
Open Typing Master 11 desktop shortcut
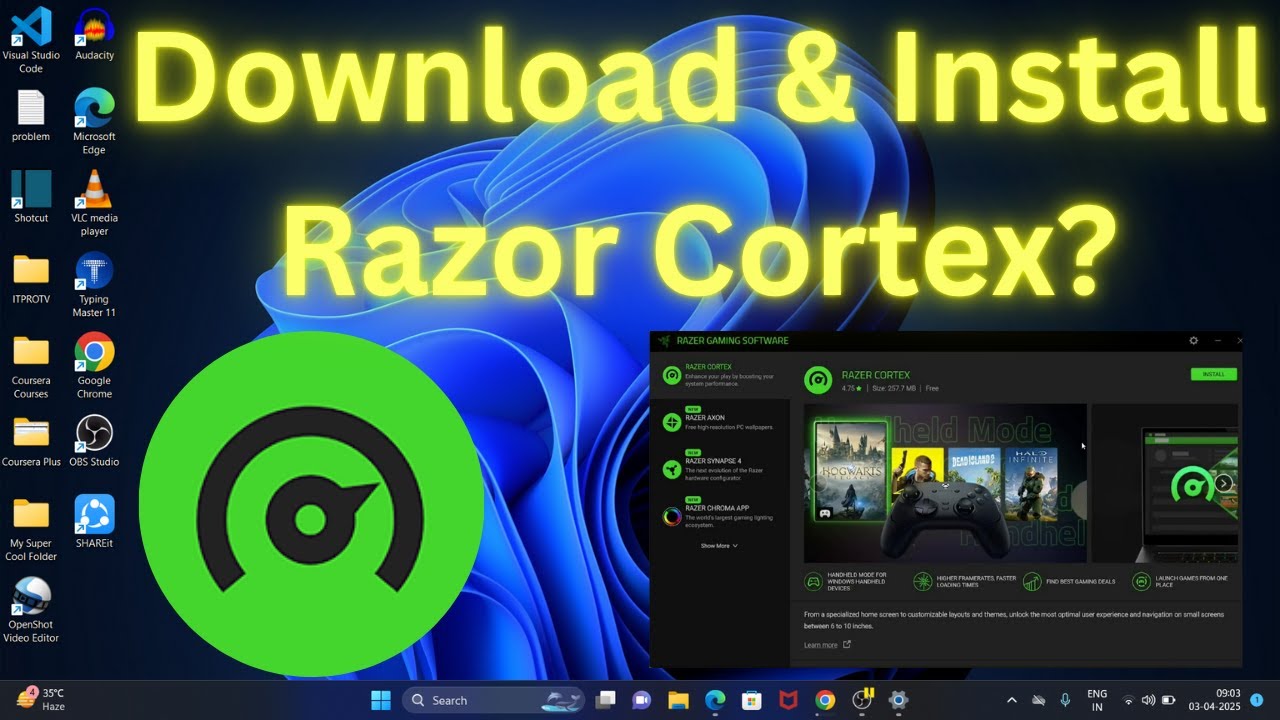(x=94, y=285)
